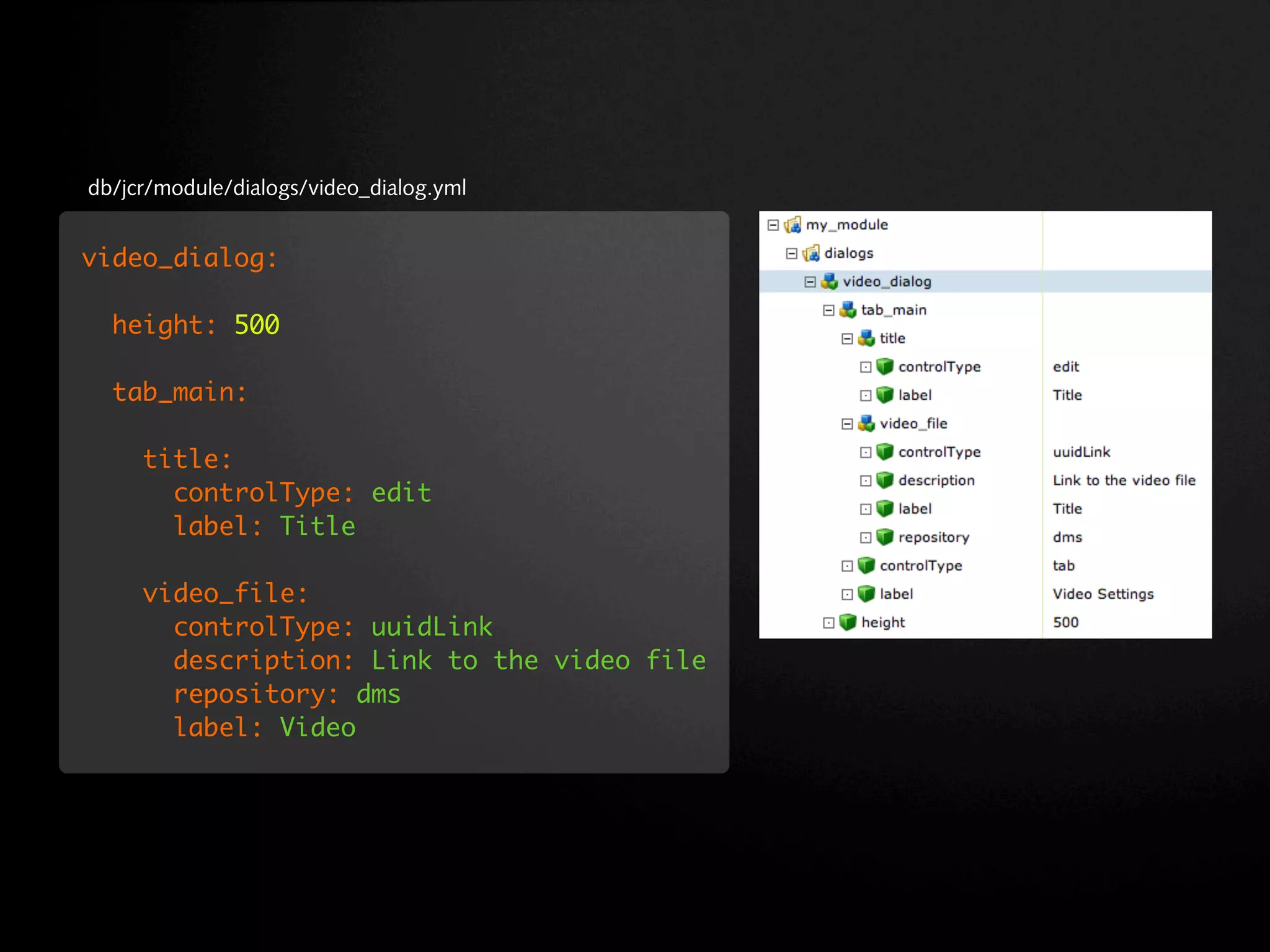Image resolution: width=1270 pixels, height=952 pixels.
Task: Select the height property name
Action: point(883,622)
